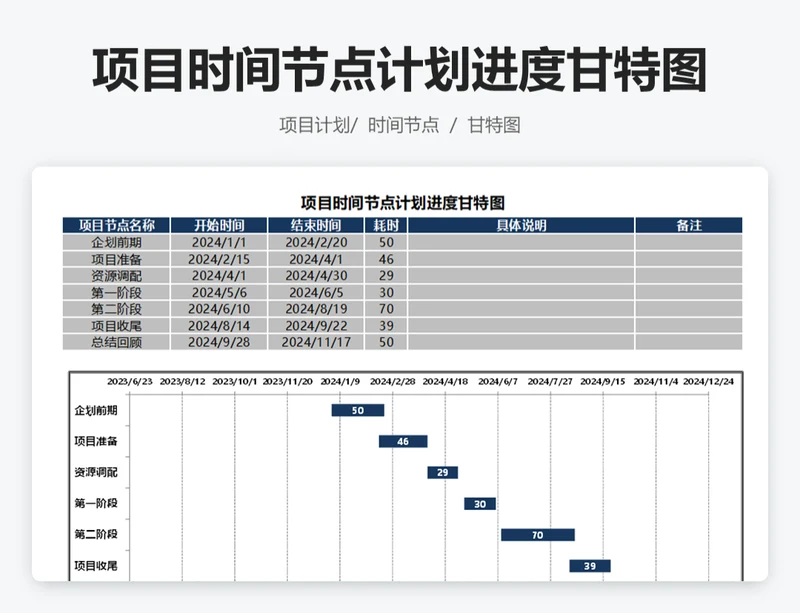This screenshot has height=613, width=800.
Task: Click the 备注 column header
Action: click(689, 225)
